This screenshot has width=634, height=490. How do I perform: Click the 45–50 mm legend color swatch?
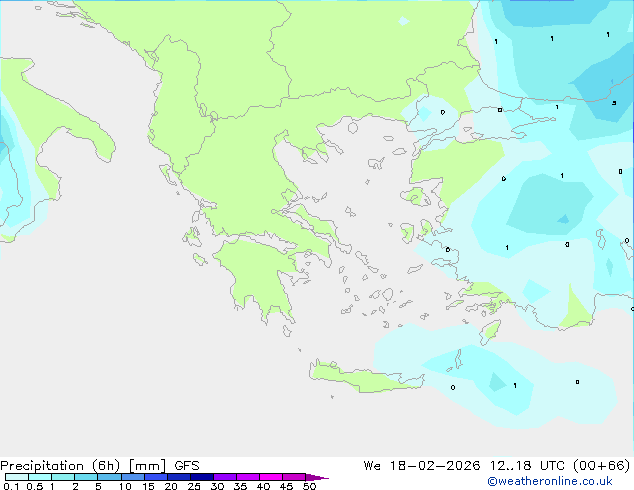click(x=294, y=477)
